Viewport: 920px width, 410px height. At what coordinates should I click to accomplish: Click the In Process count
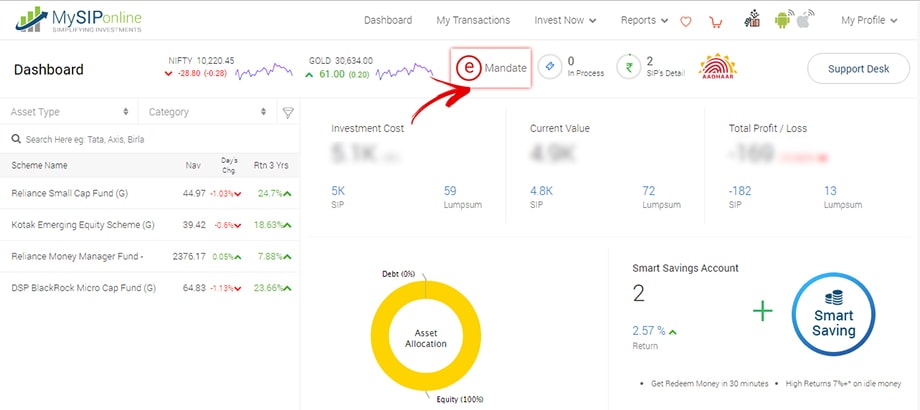click(x=571, y=61)
